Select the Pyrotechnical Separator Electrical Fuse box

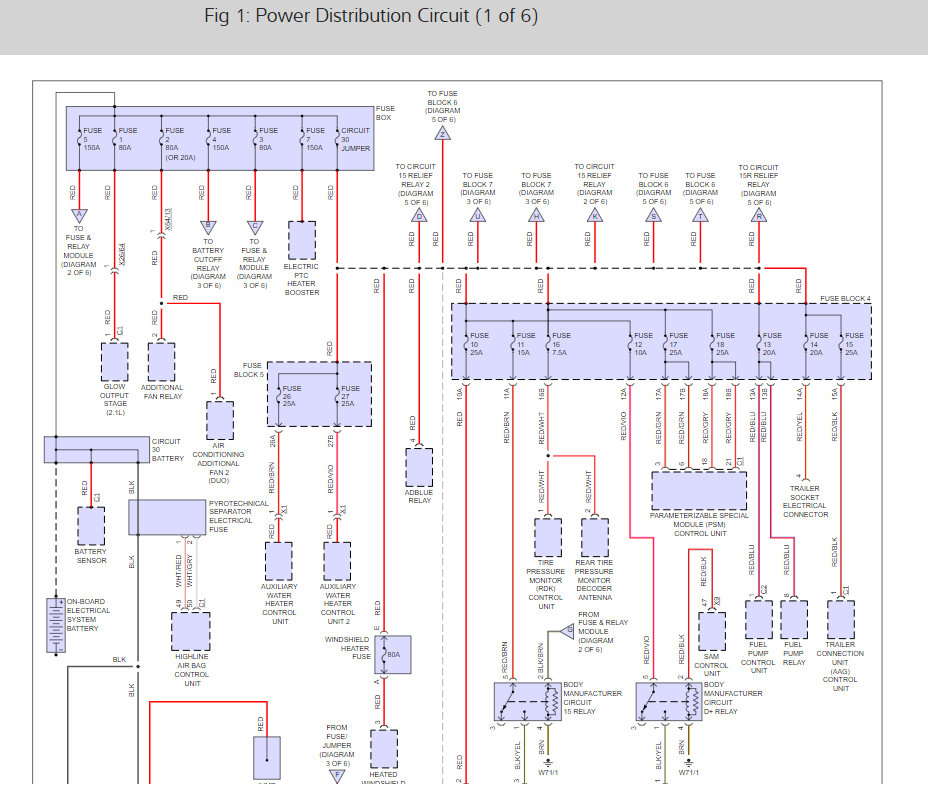167,518
